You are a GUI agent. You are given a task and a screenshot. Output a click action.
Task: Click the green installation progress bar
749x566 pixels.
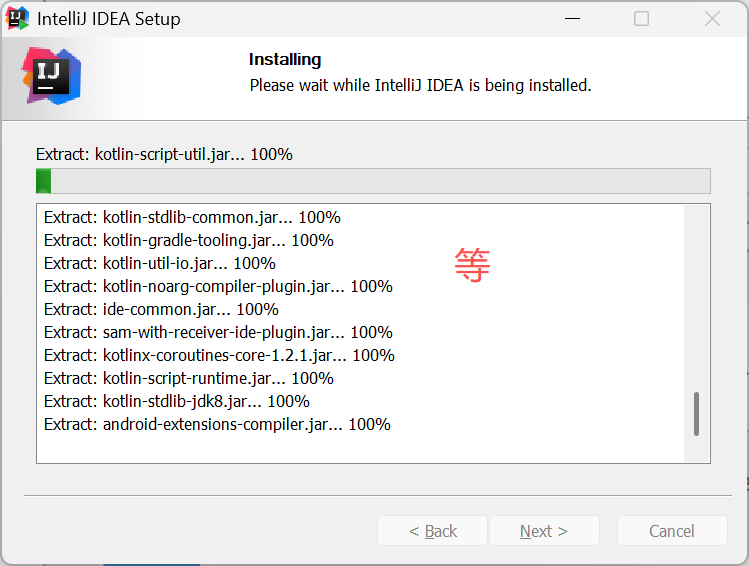[373, 181]
